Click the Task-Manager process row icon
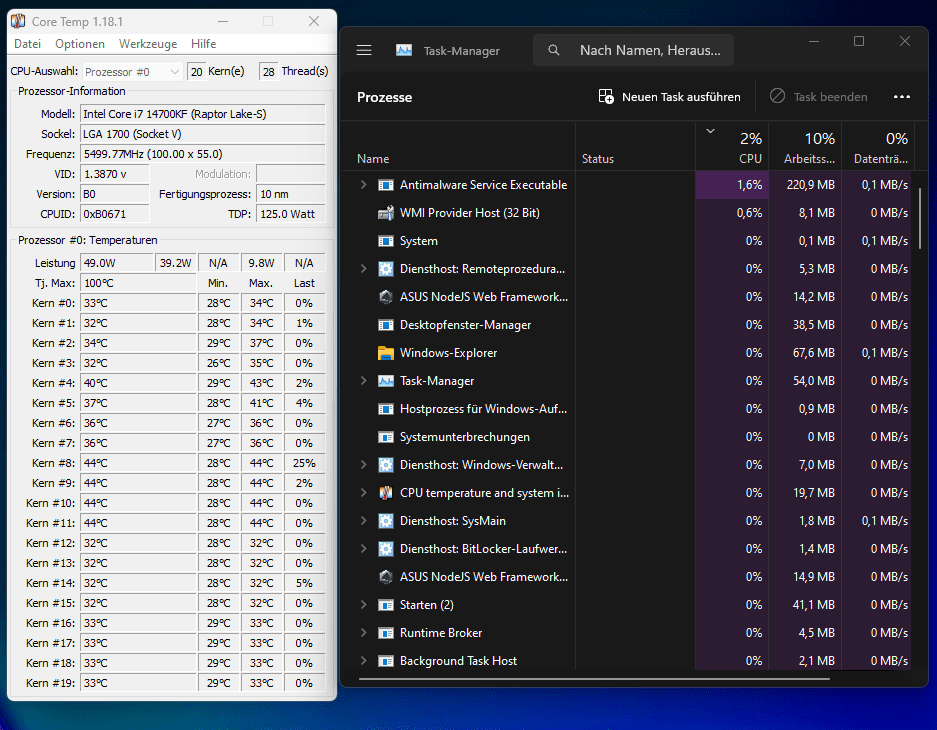937x730 pixels. (x=386, y=381)
